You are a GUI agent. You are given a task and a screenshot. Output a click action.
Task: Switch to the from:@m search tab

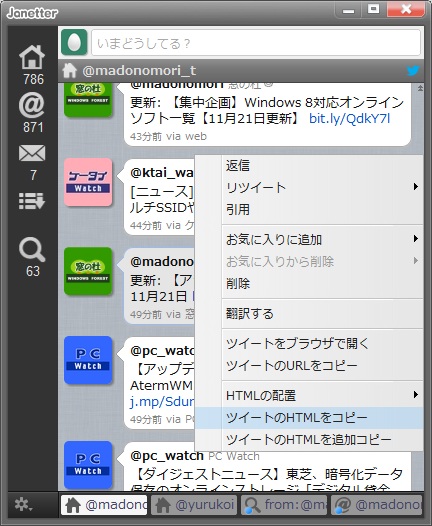click(284, 505)
